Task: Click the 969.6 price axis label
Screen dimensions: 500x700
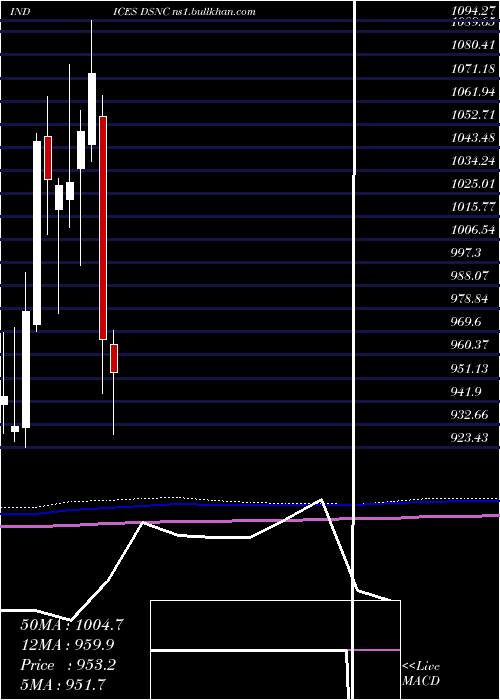Action: pyautogui.click(x=466, y=322)
